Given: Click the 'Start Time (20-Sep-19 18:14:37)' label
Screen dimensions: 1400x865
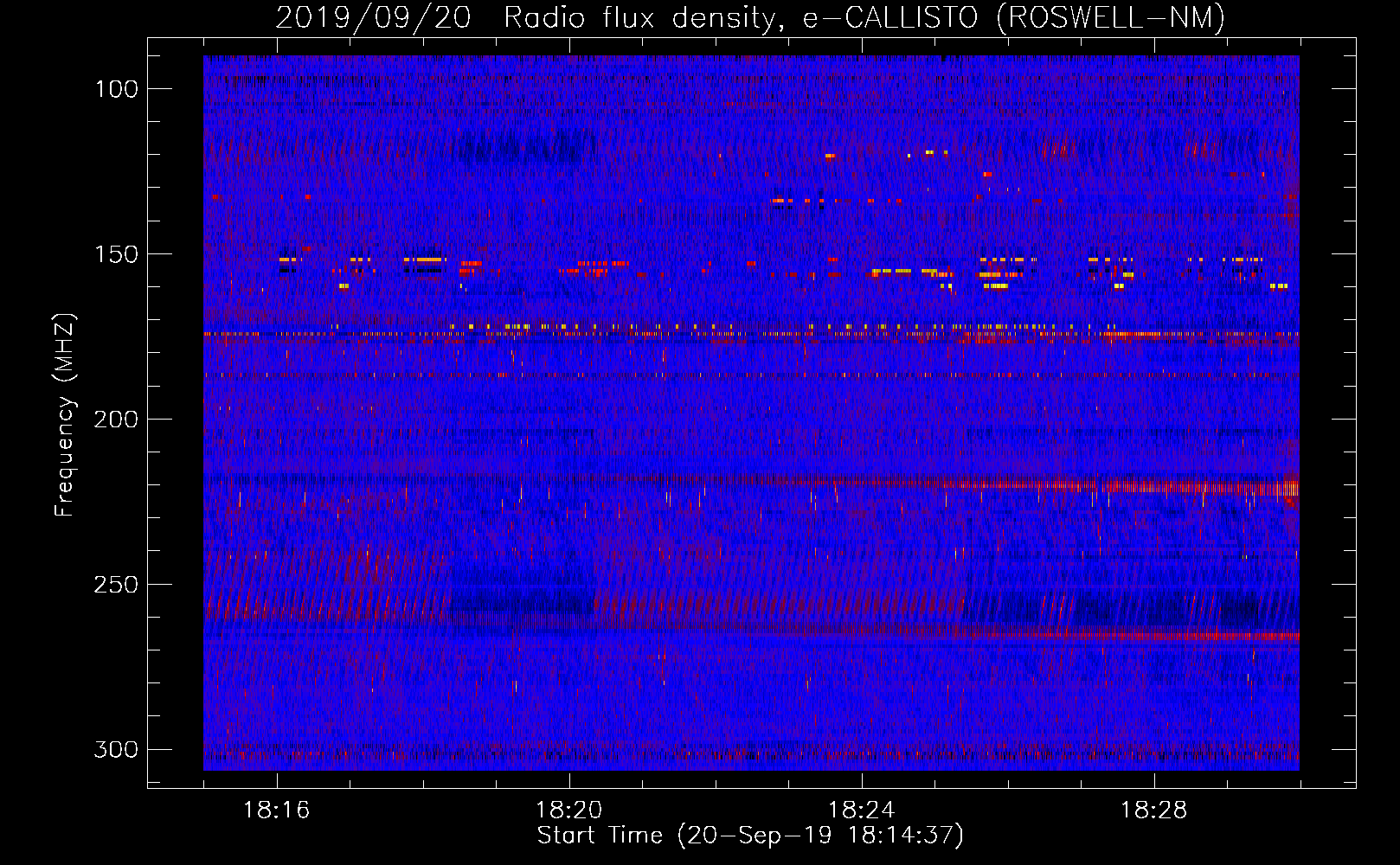Looking at the screenshot, I should tap(750, 836).
